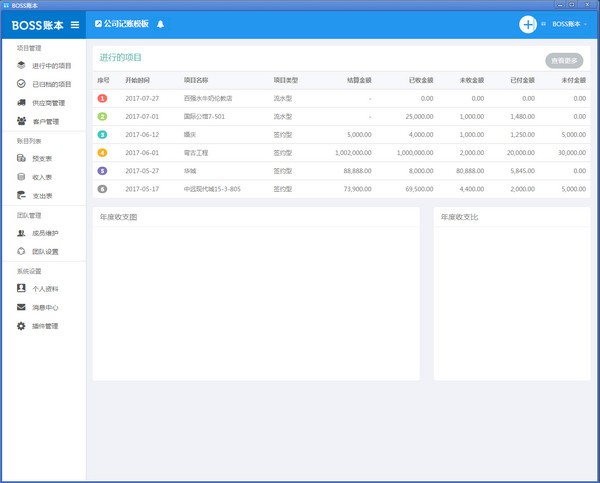The image size is (600, 483).
Task: Click the 插件管理 gear icon
Action: coord(21,326)
